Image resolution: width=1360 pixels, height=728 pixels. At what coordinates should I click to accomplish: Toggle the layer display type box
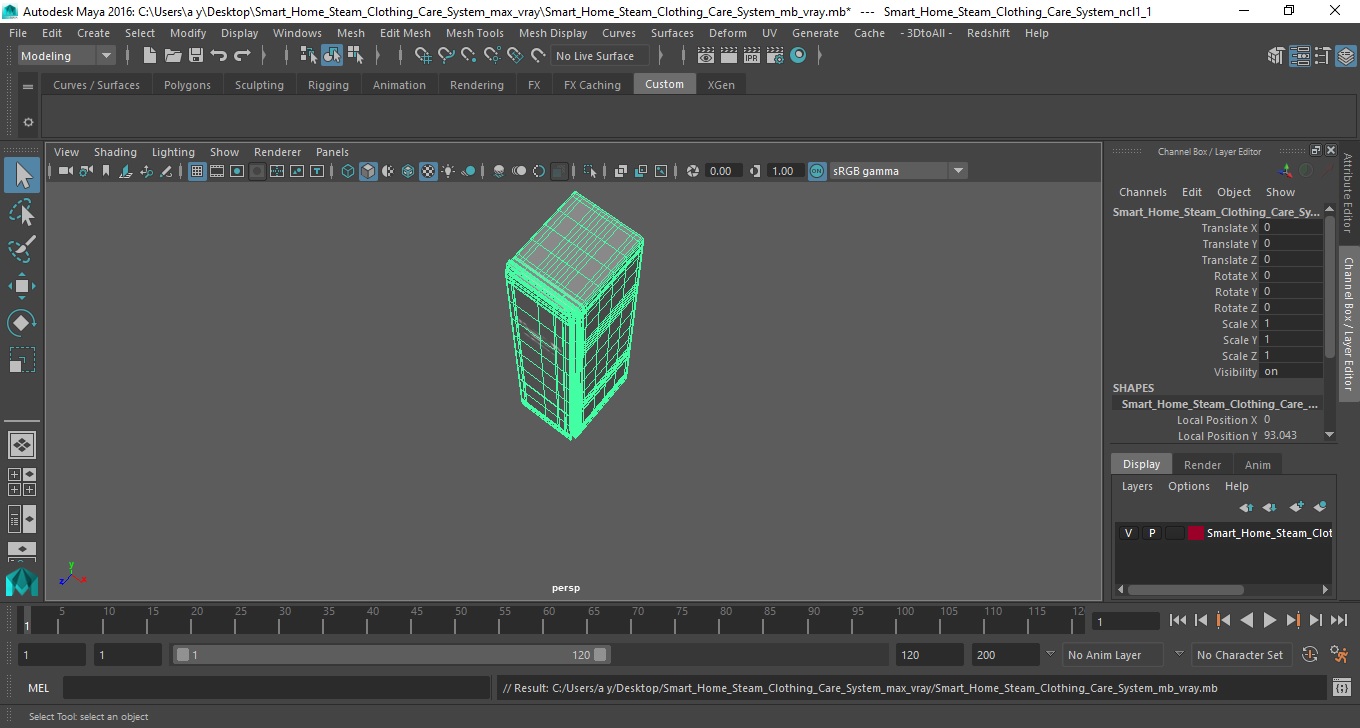pyautogui.click(x=1174, y=533)
